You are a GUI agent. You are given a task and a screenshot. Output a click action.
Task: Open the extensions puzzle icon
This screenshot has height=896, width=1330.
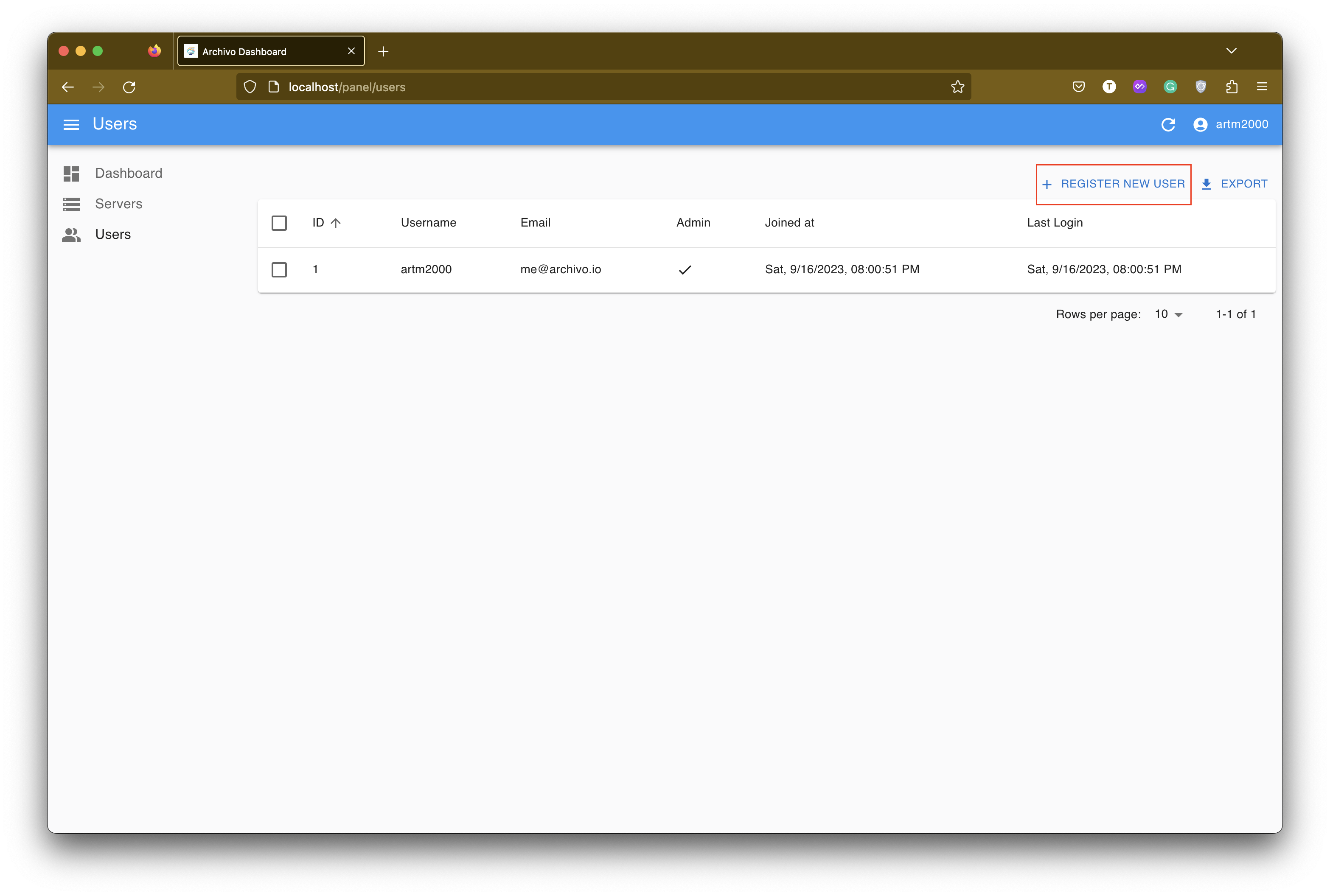point(1232,86)
